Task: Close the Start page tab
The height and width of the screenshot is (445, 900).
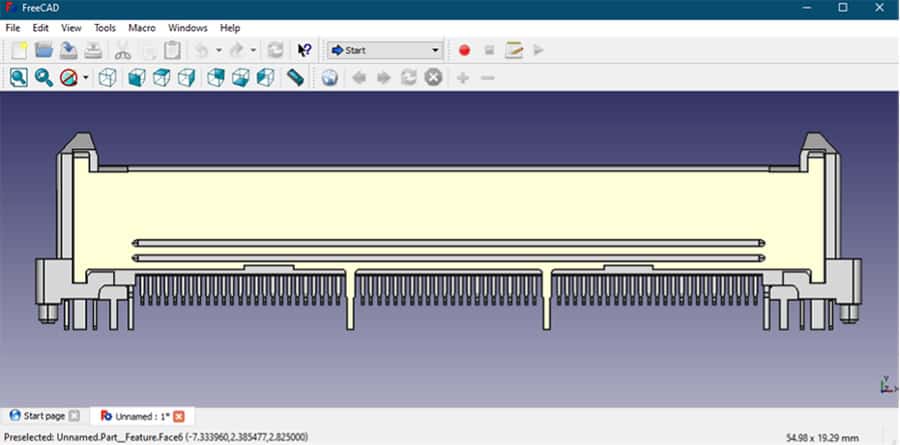Action: [74, 416]
